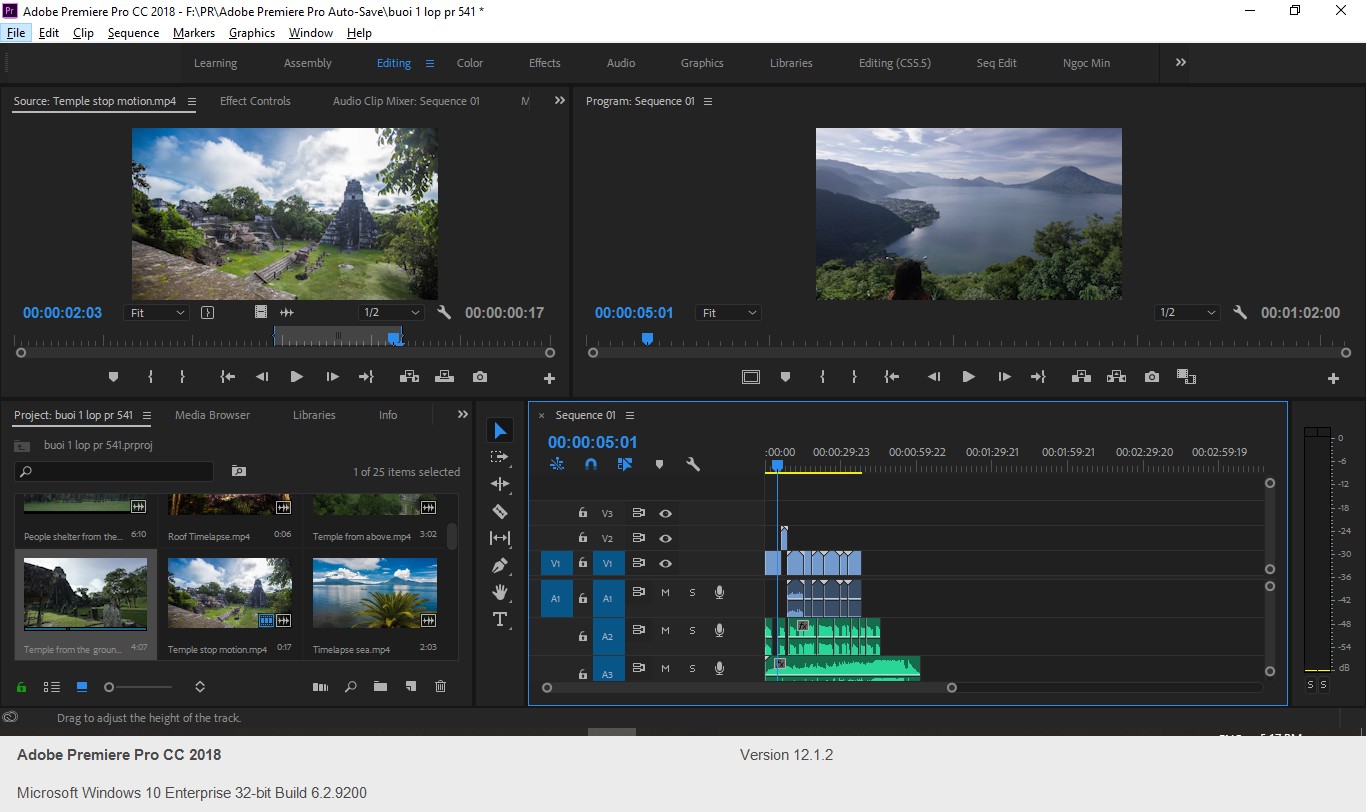
Task: Open Effect Controls tab
Action: click(255, 101)
